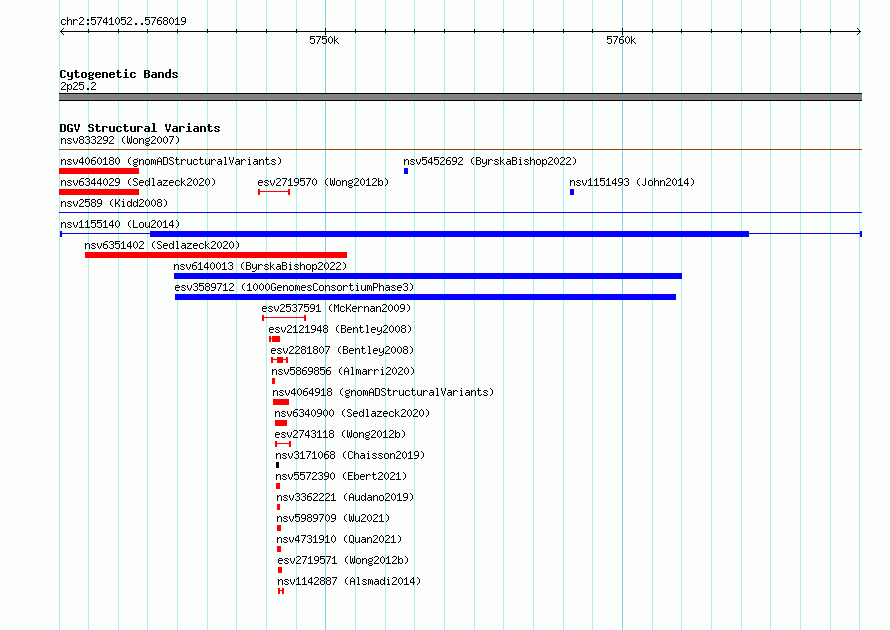Image resolution: width=890 pixels, height=630 pixels.
Task: Click the left arrow of the ruler
Action: (x=62, y=31)
